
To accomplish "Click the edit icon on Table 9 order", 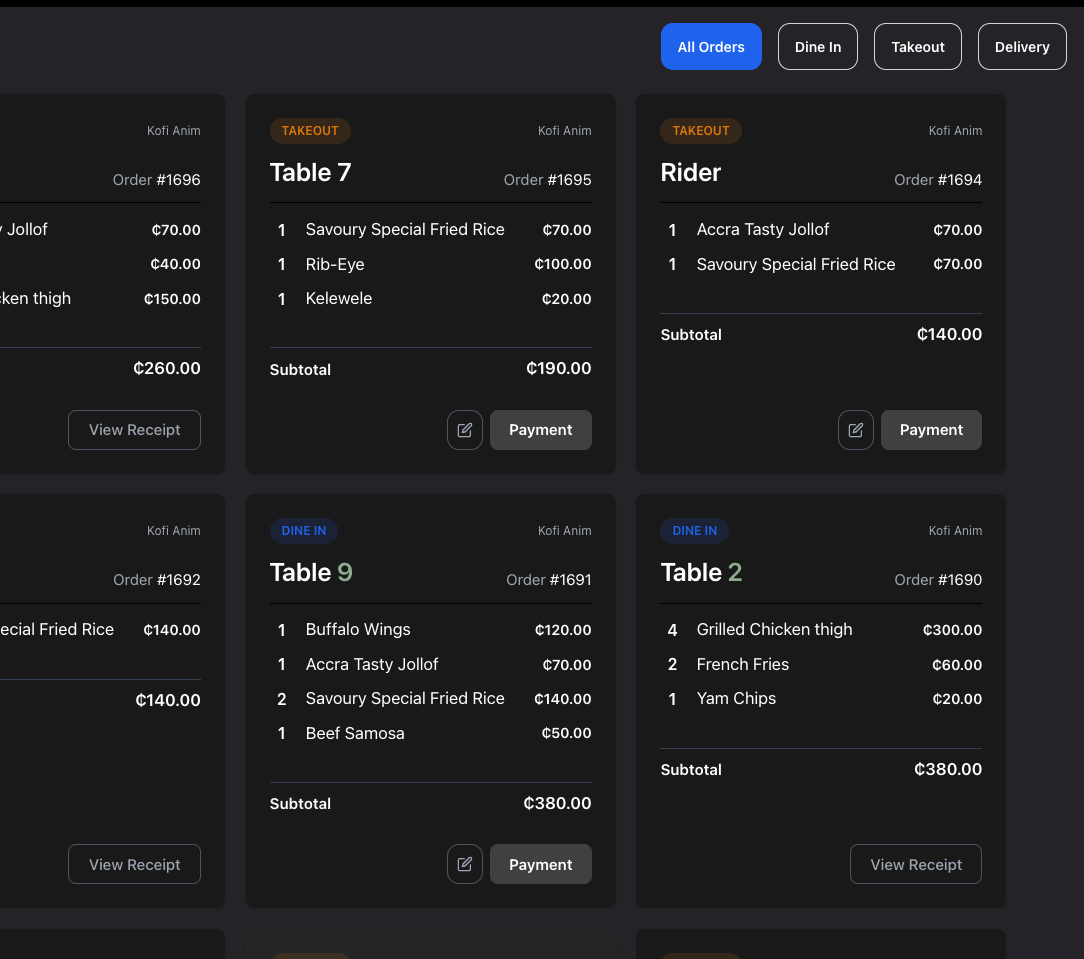I will pyautogui.click(x=464, y=863).
